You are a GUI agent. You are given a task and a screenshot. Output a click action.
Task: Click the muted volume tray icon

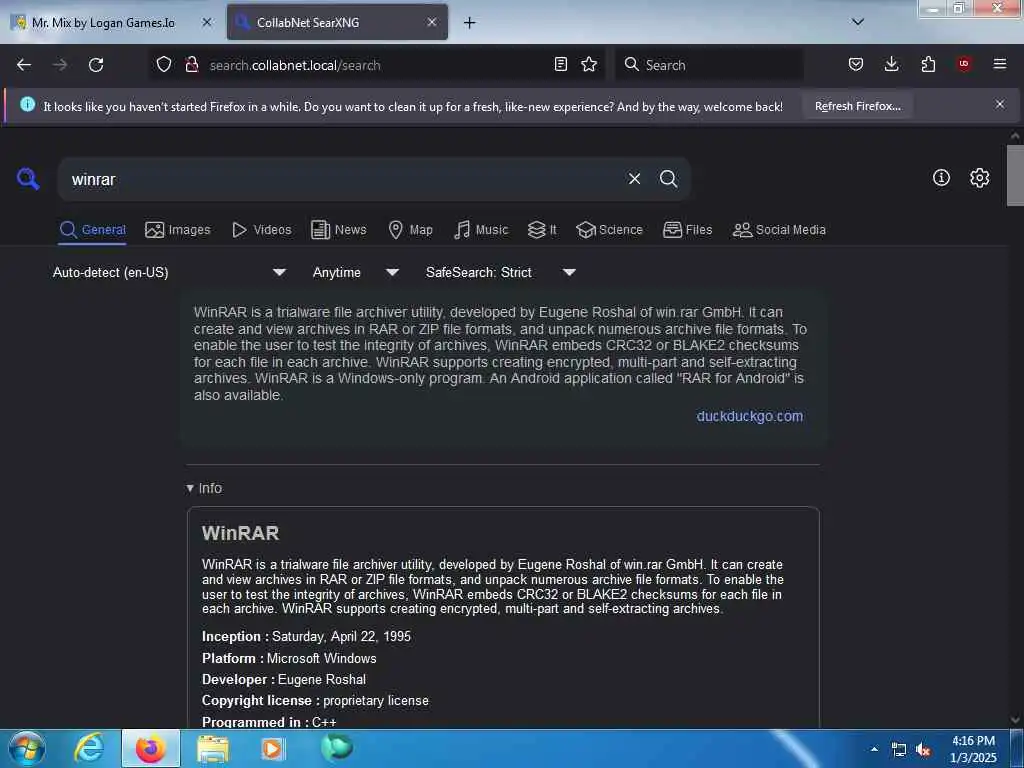923,750
